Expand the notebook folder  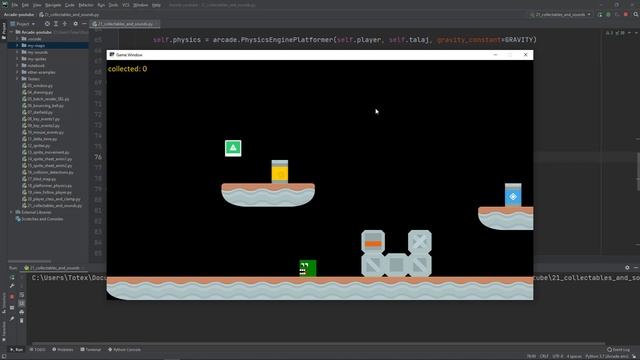(x=17, y=66)
